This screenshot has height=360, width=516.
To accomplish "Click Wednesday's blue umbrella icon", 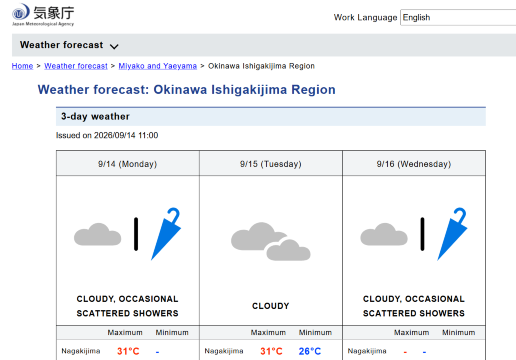I will (452, 234).
